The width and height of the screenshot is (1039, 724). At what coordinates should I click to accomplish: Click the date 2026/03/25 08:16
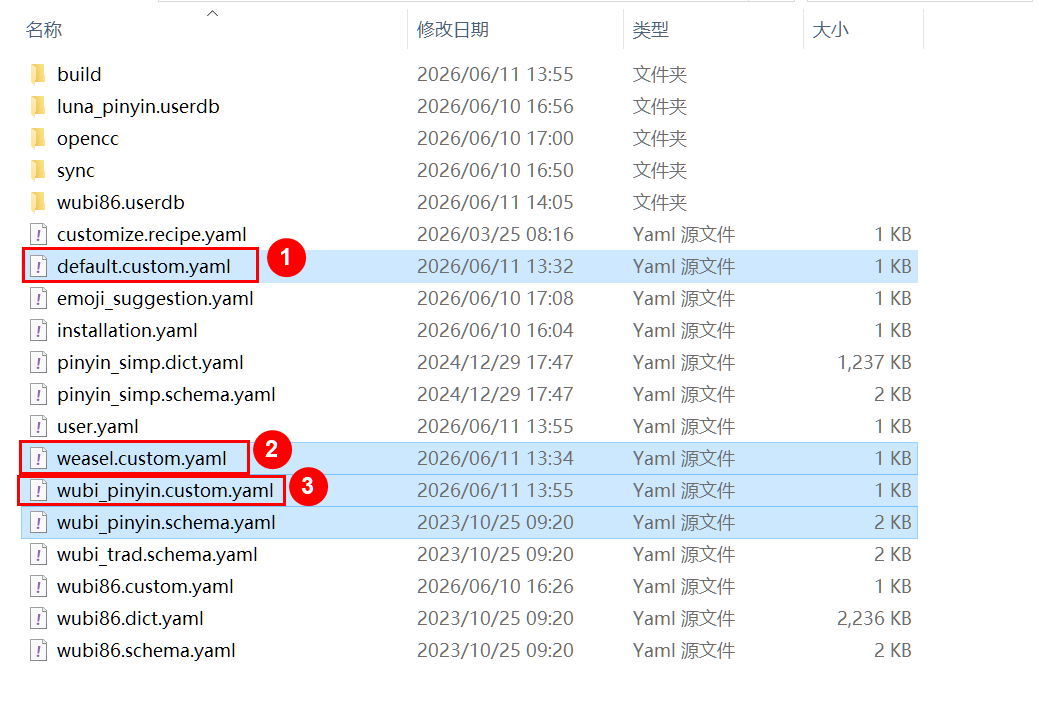495,234
